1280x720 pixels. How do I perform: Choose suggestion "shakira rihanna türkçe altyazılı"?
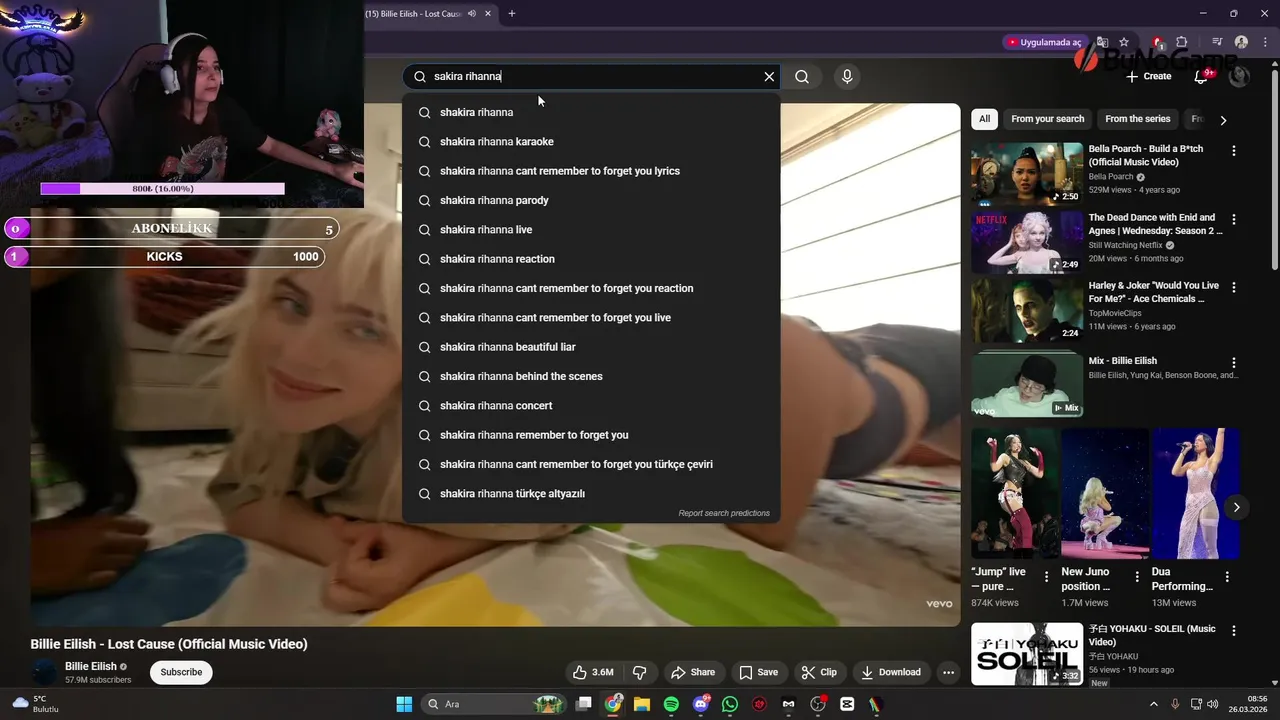coord(591,494)
